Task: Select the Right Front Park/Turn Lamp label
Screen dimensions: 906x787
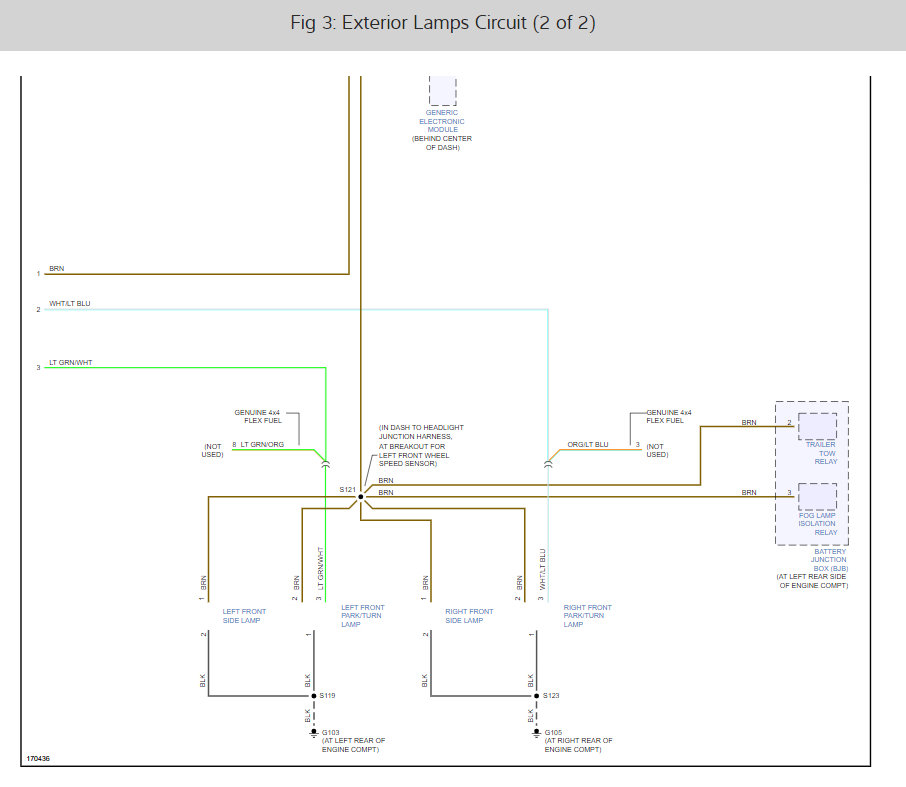Action: (587, 616)
